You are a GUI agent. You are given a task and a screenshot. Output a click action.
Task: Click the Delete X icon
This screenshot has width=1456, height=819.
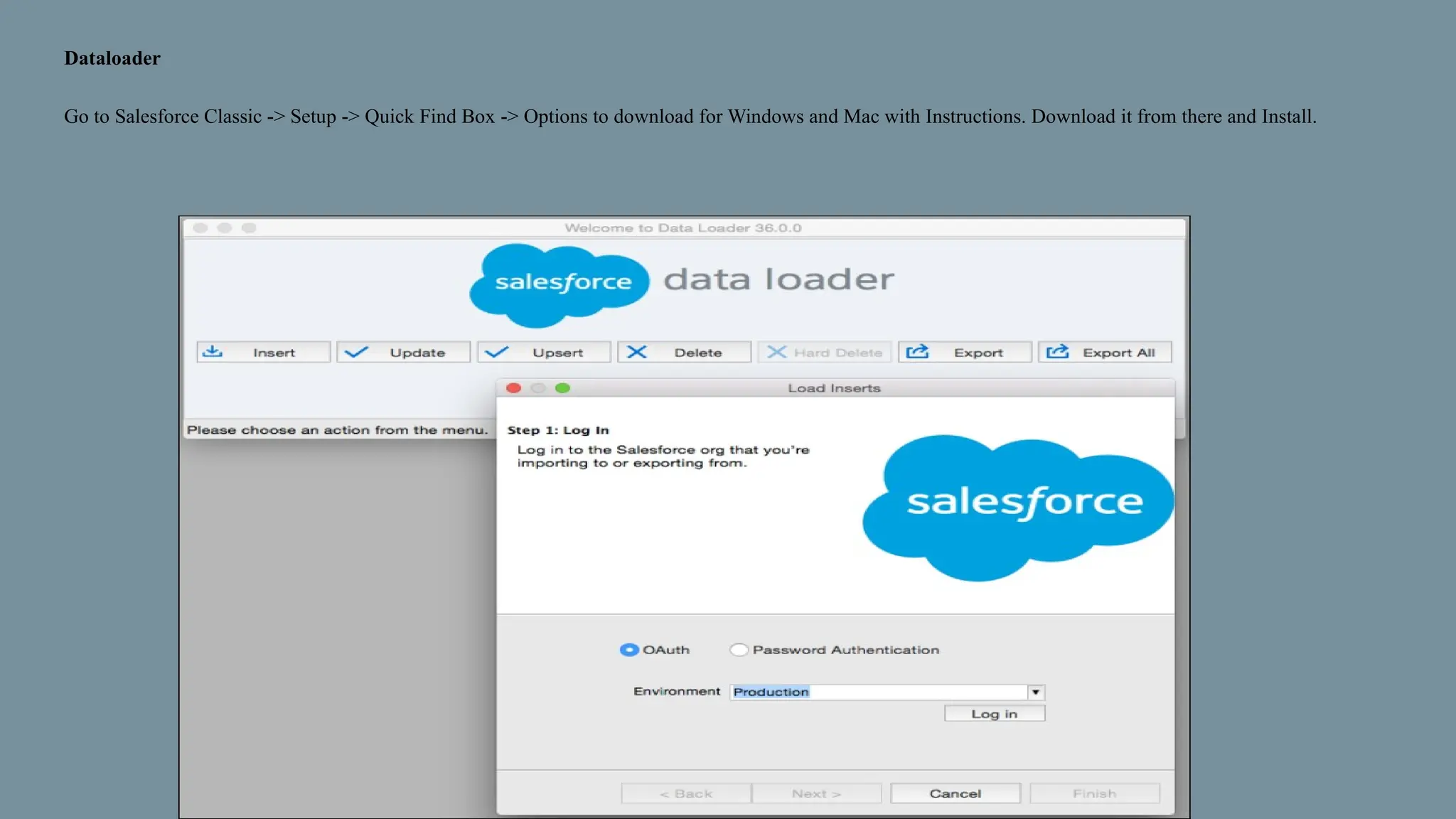point(637,352)
